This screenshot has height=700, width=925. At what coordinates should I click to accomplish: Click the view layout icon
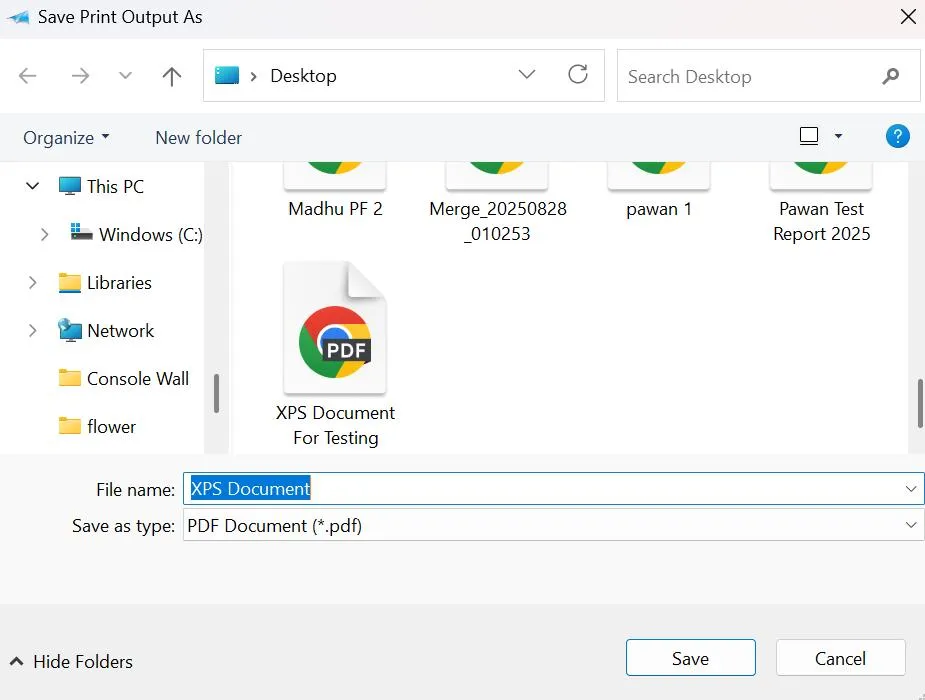coord(809,136)
